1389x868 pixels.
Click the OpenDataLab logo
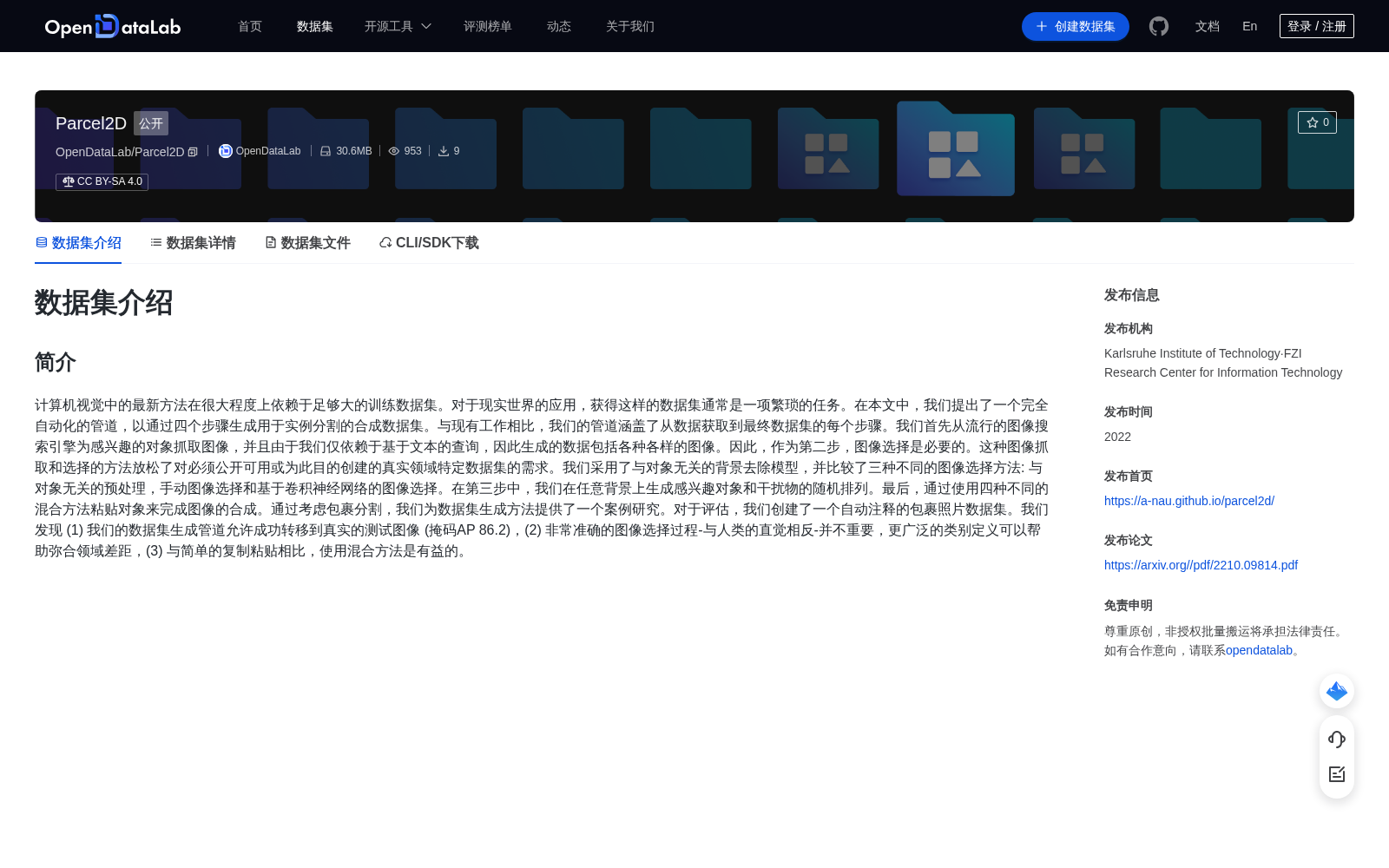(x=113, y=26)
